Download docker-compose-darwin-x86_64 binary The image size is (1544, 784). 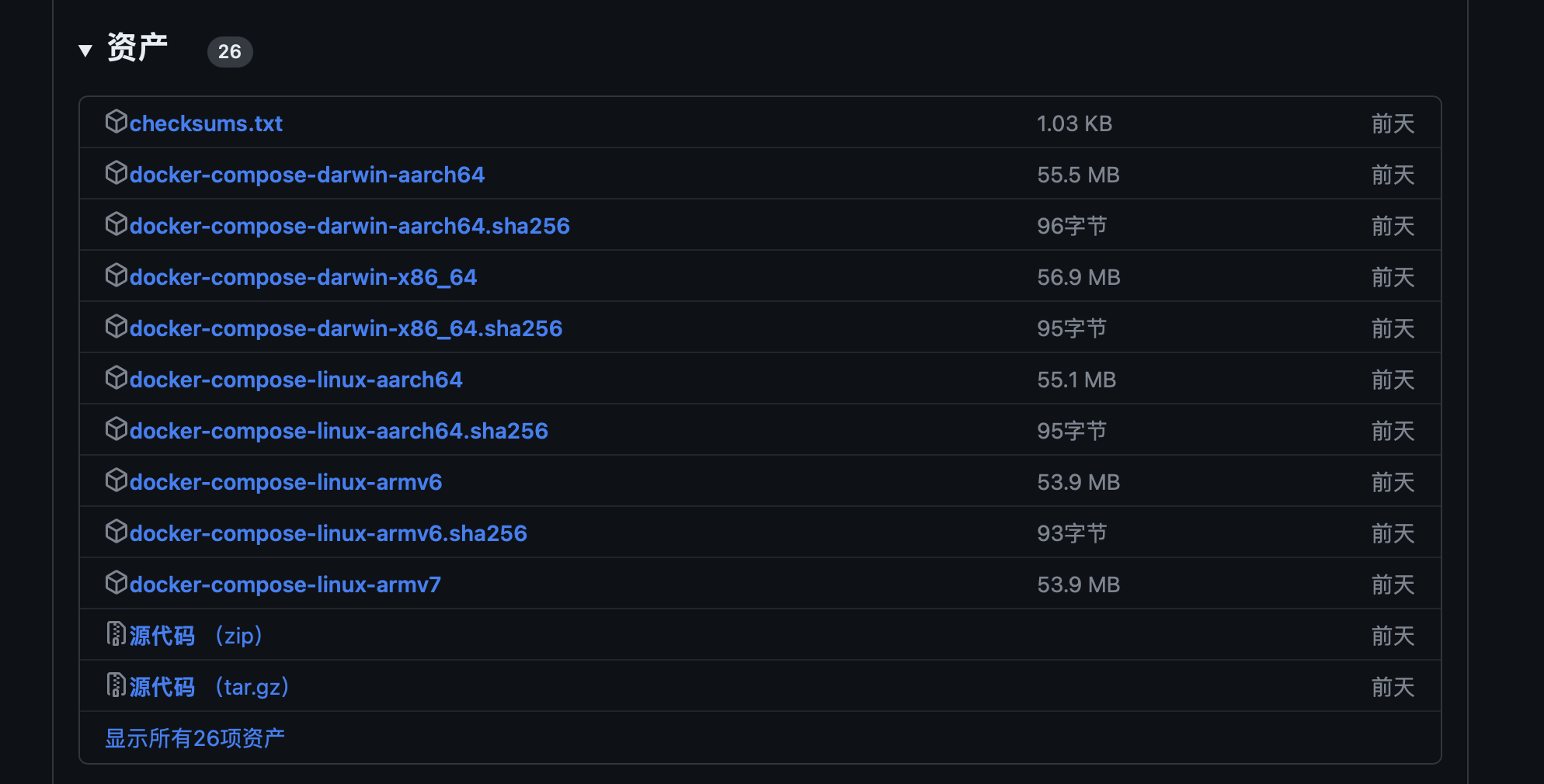(x=303, y=277)
